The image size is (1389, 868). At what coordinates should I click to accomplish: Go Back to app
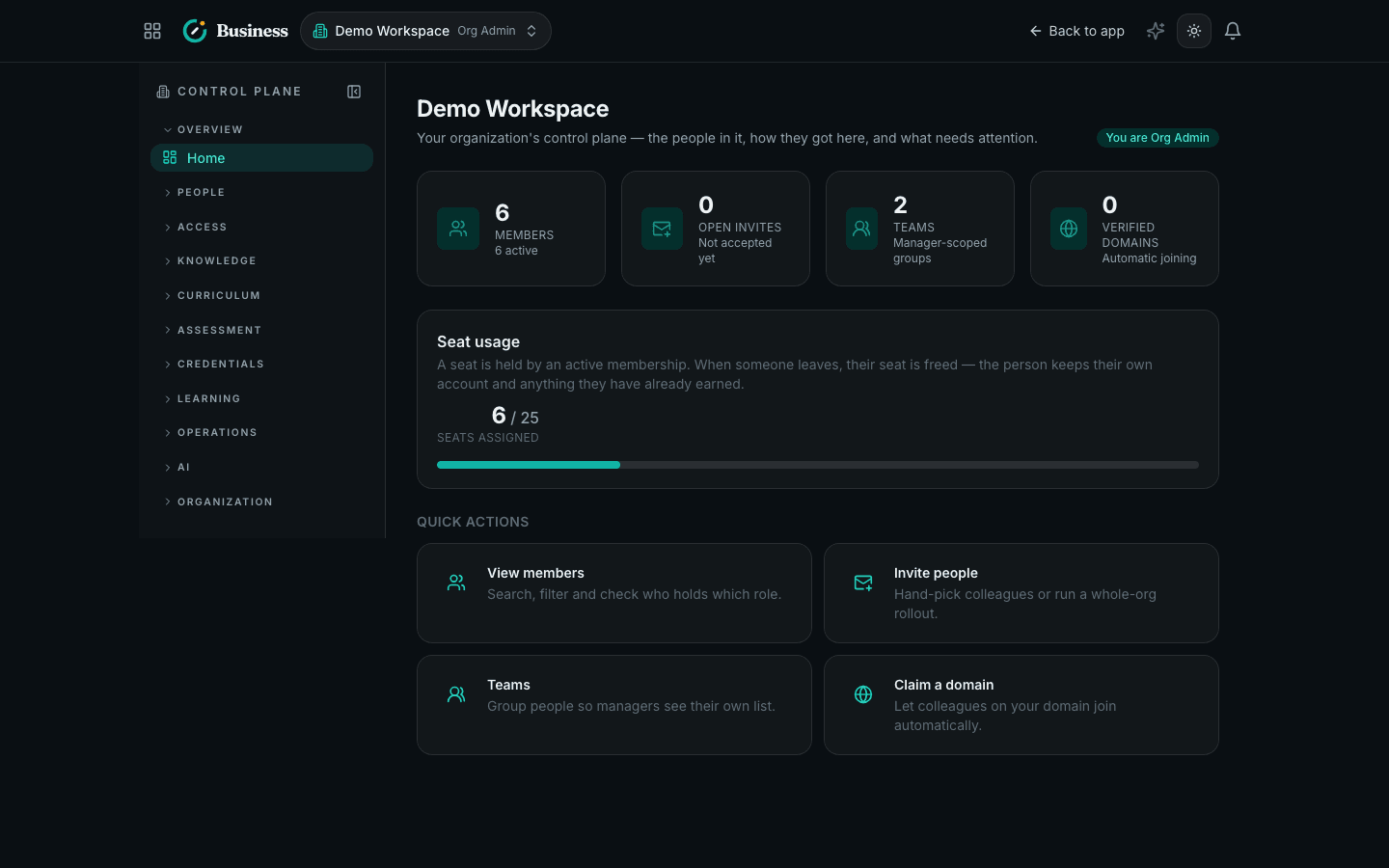pos(1076,31)
